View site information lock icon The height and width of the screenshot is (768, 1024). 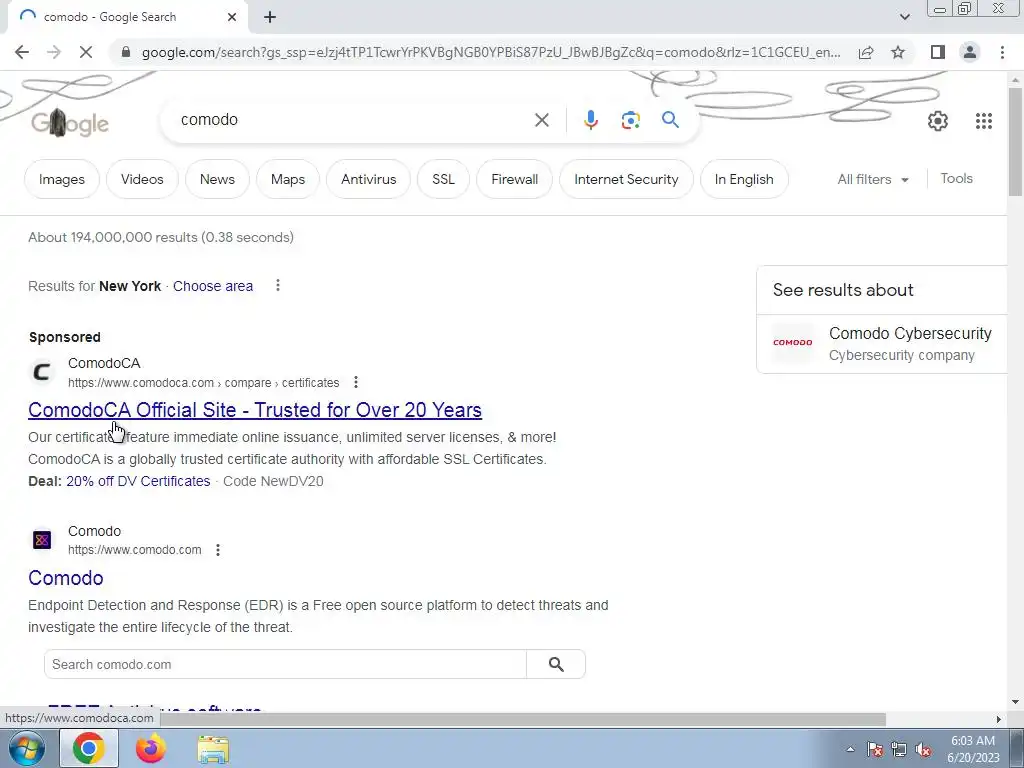[126, 52]
